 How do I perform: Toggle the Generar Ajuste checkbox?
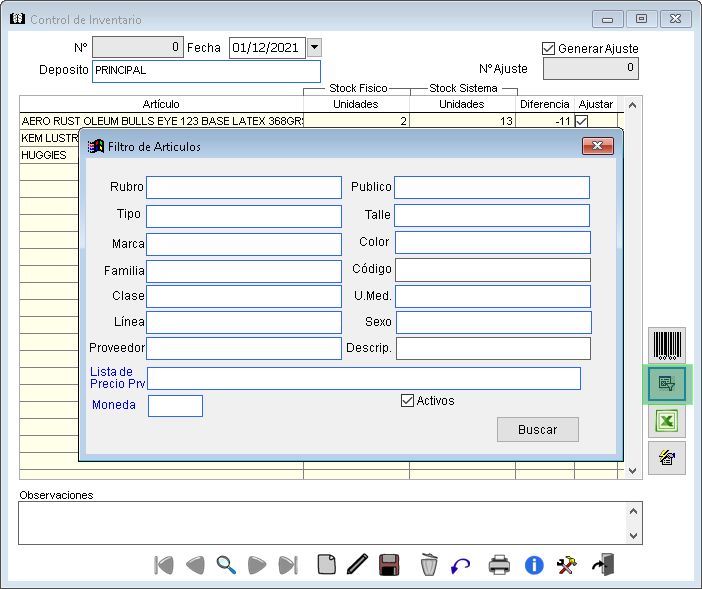pyautogui.click(x=548, y=48)
